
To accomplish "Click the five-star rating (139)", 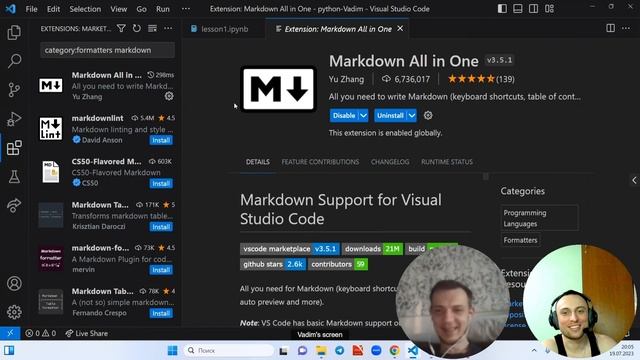I will pyautogui.click(x=481, y=79).
